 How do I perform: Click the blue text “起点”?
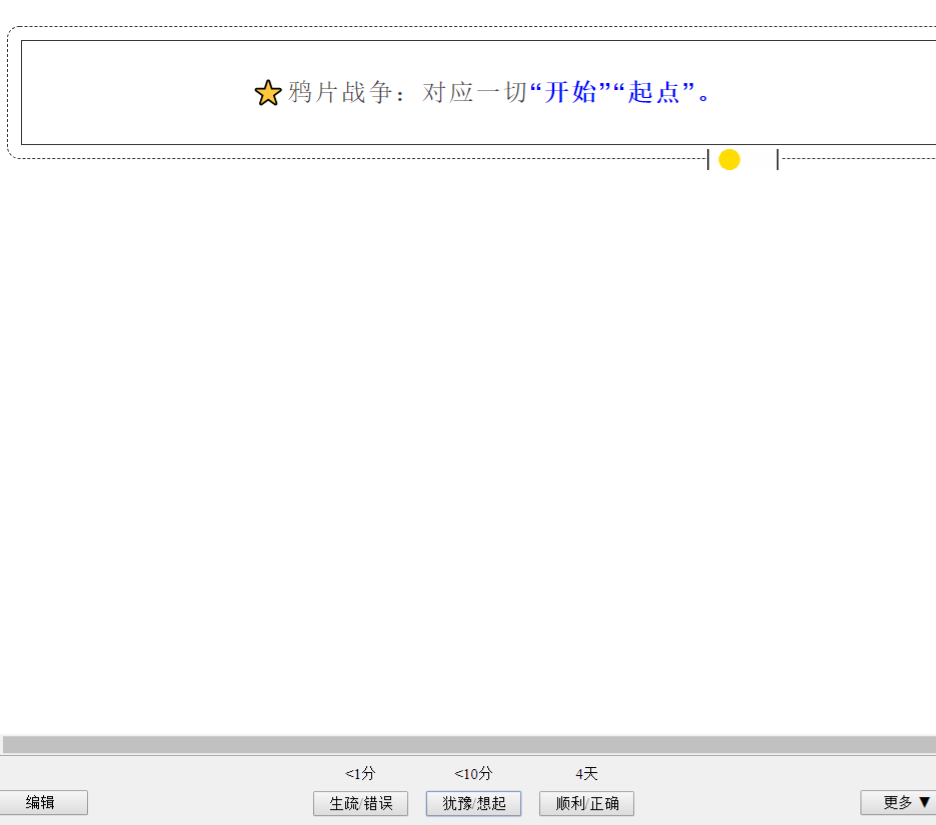654,93
